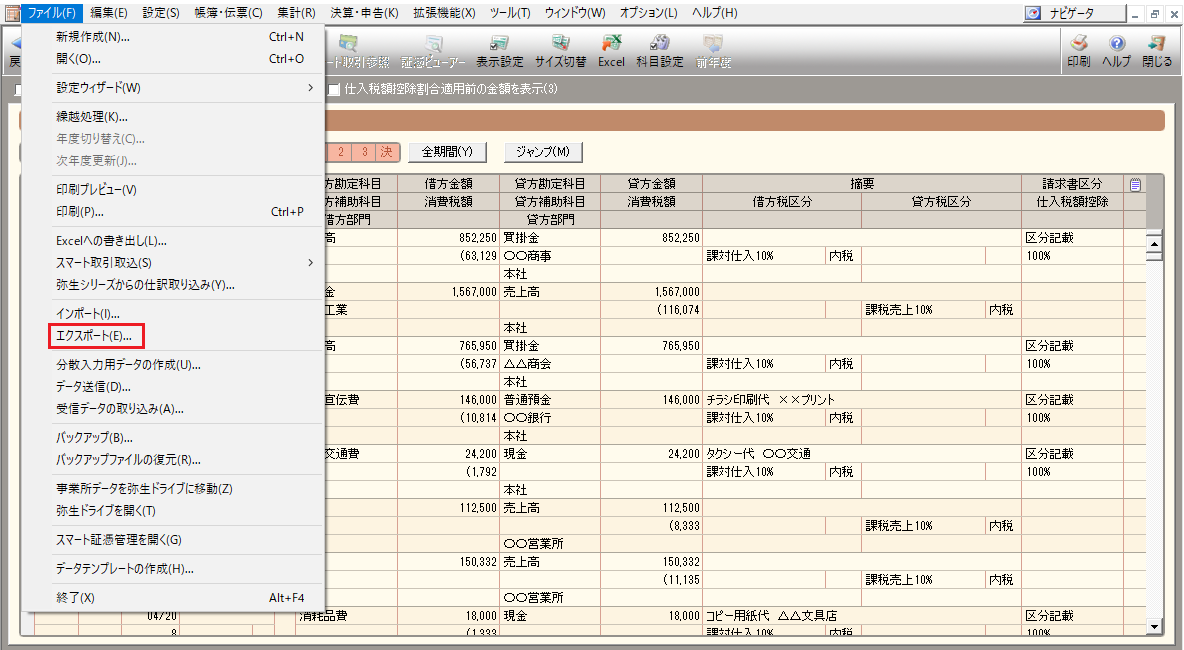
Task: Switch to month tab 2
Action: [341, 152]
